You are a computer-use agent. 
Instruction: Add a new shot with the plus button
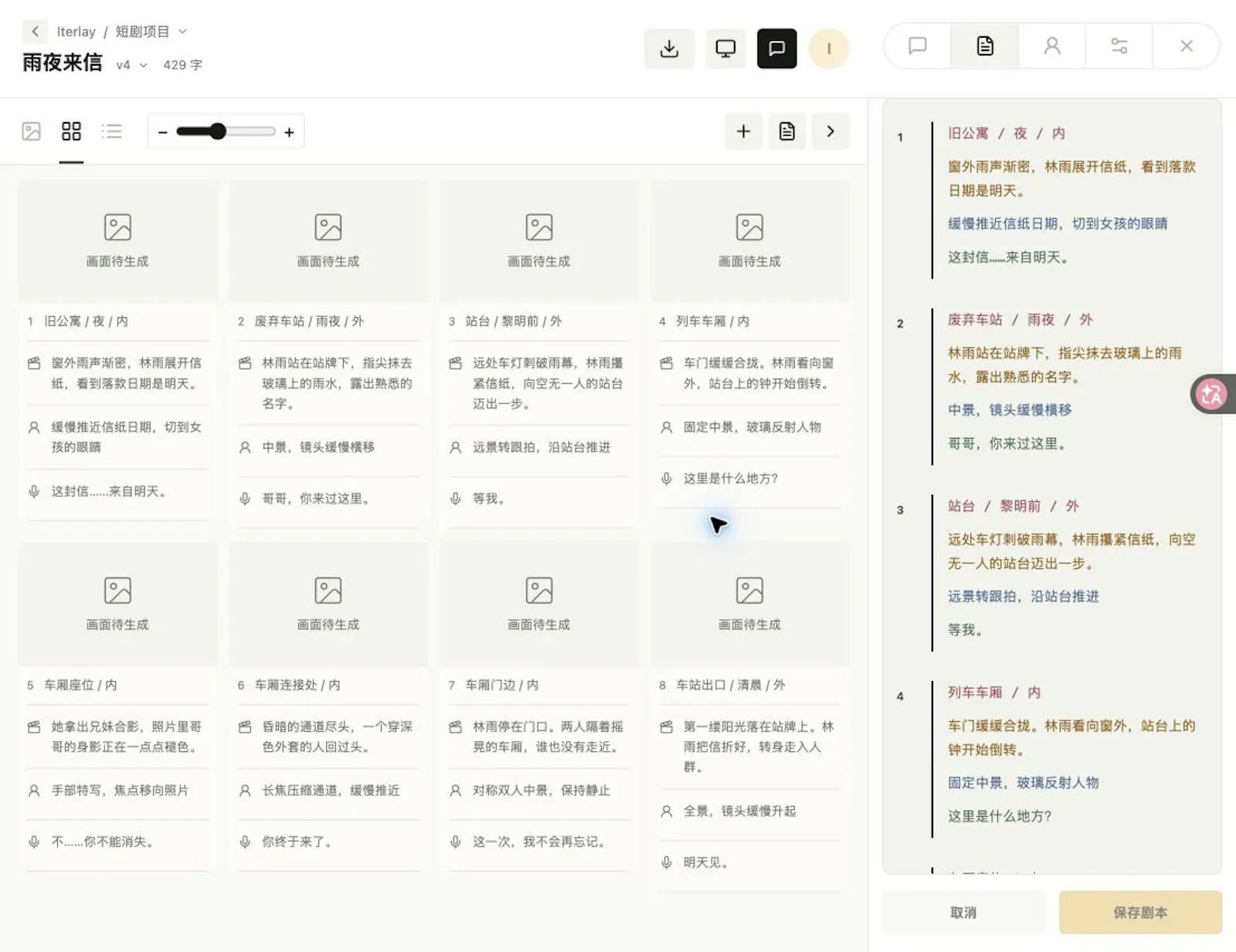[743, 131]
